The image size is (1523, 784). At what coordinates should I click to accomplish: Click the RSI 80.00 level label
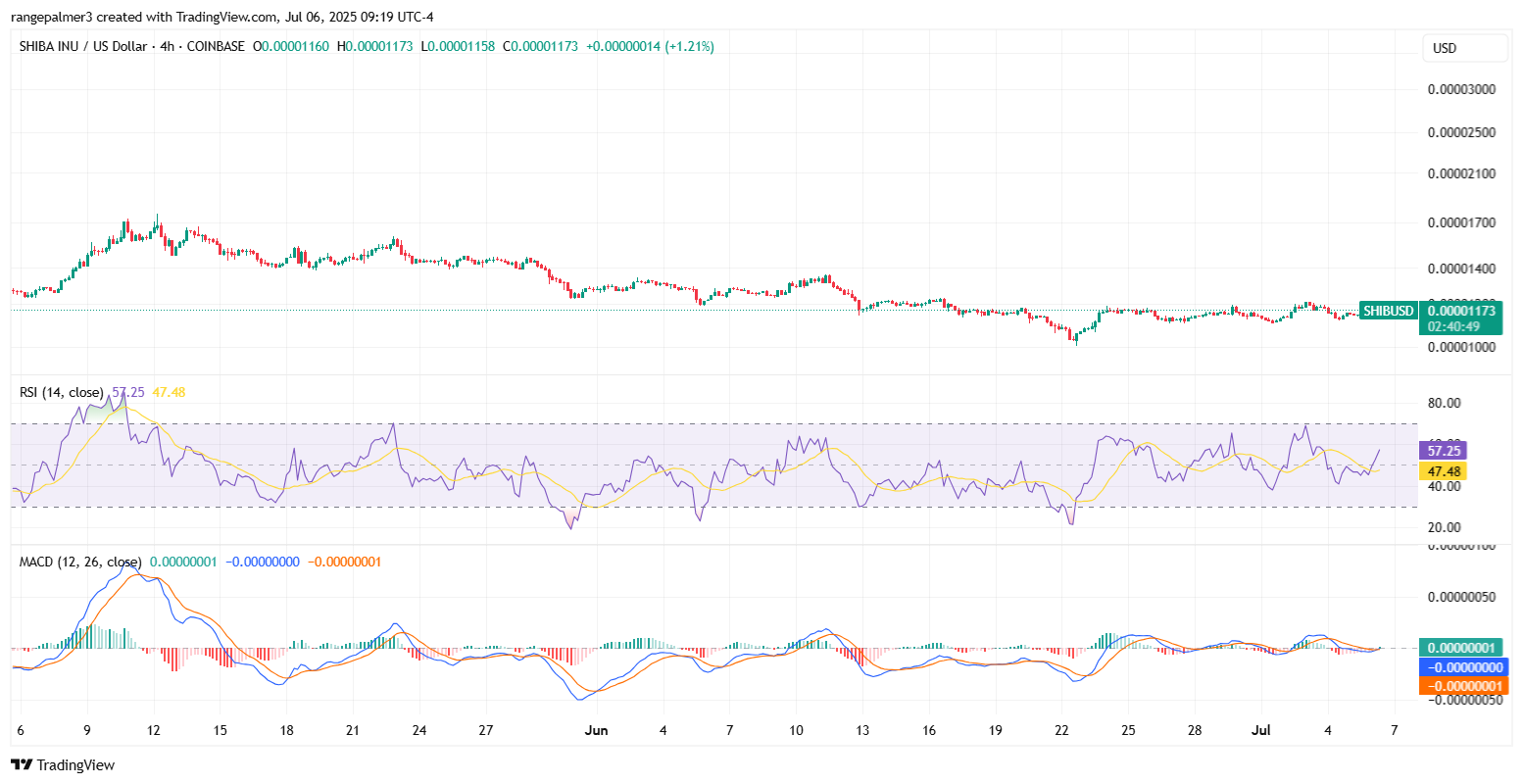pos(1444,403)
